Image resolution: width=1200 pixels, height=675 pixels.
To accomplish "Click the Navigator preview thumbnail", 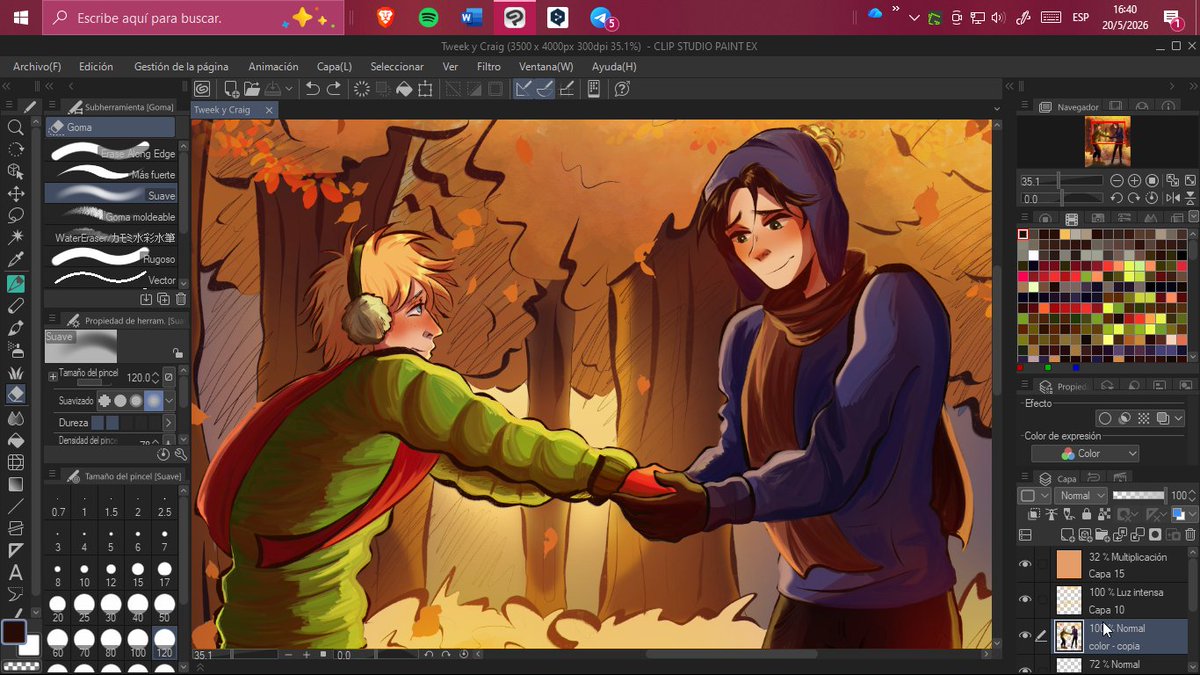I will click(1107, 141).
